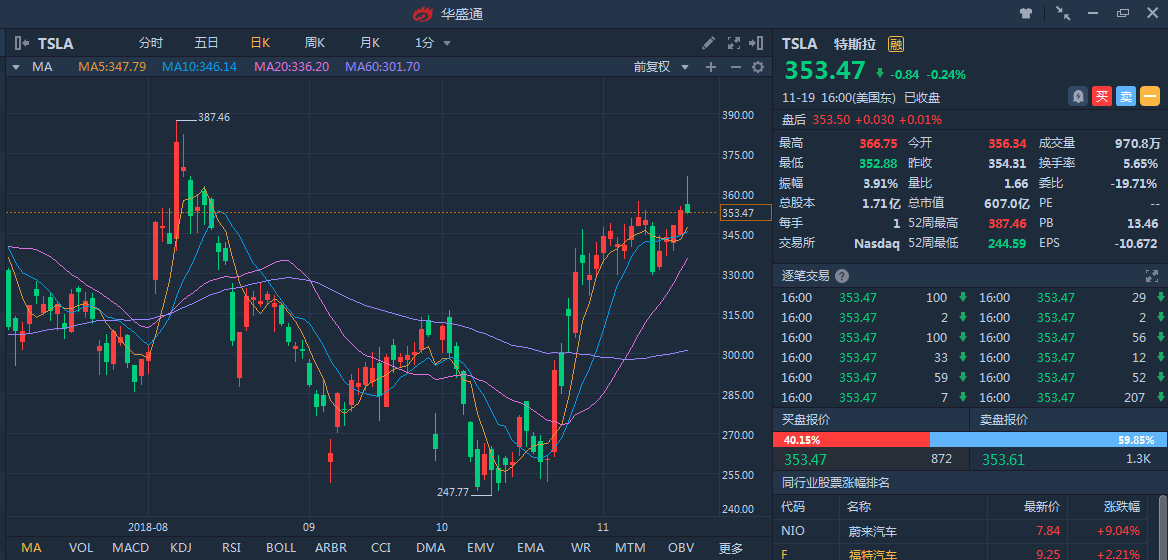The height and width of the screenshot is (560, 1168).
Task: Switch to the 周K weekly chart tab
Action: pos(315,43)
